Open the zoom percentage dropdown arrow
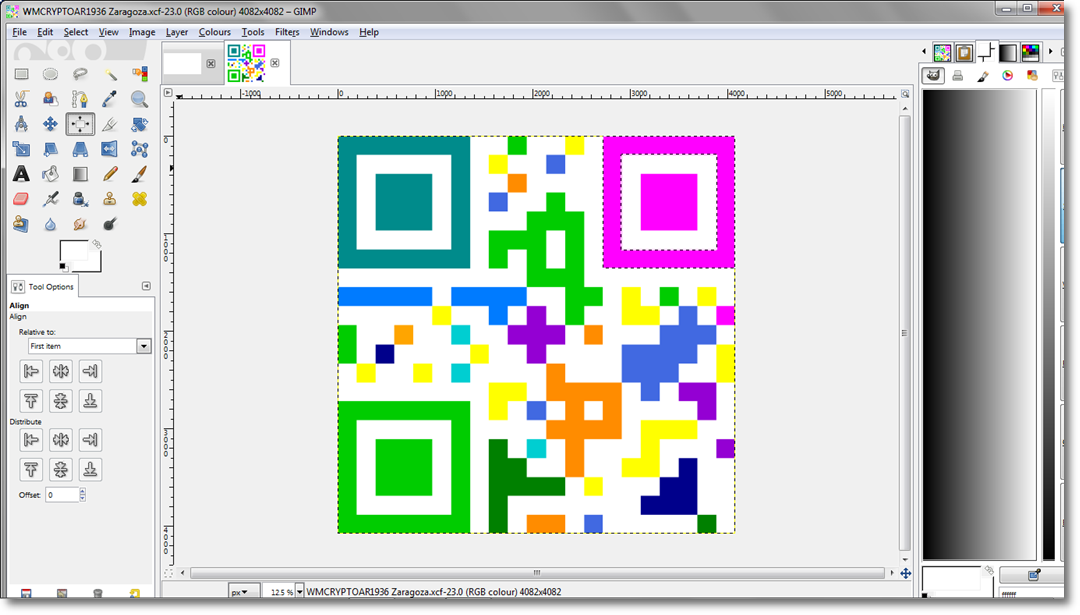 300,592
